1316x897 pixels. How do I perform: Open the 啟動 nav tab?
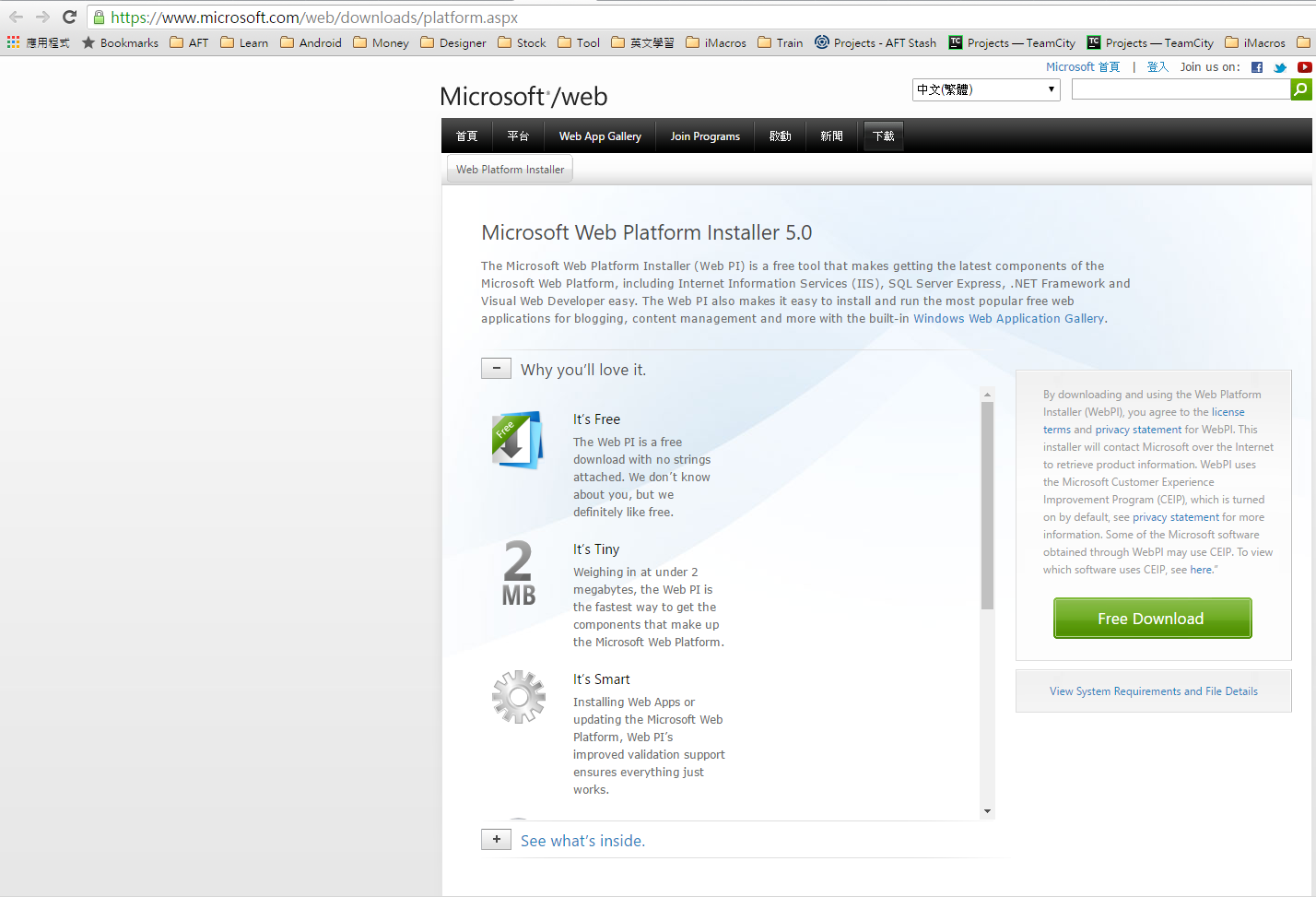point(781,136)
